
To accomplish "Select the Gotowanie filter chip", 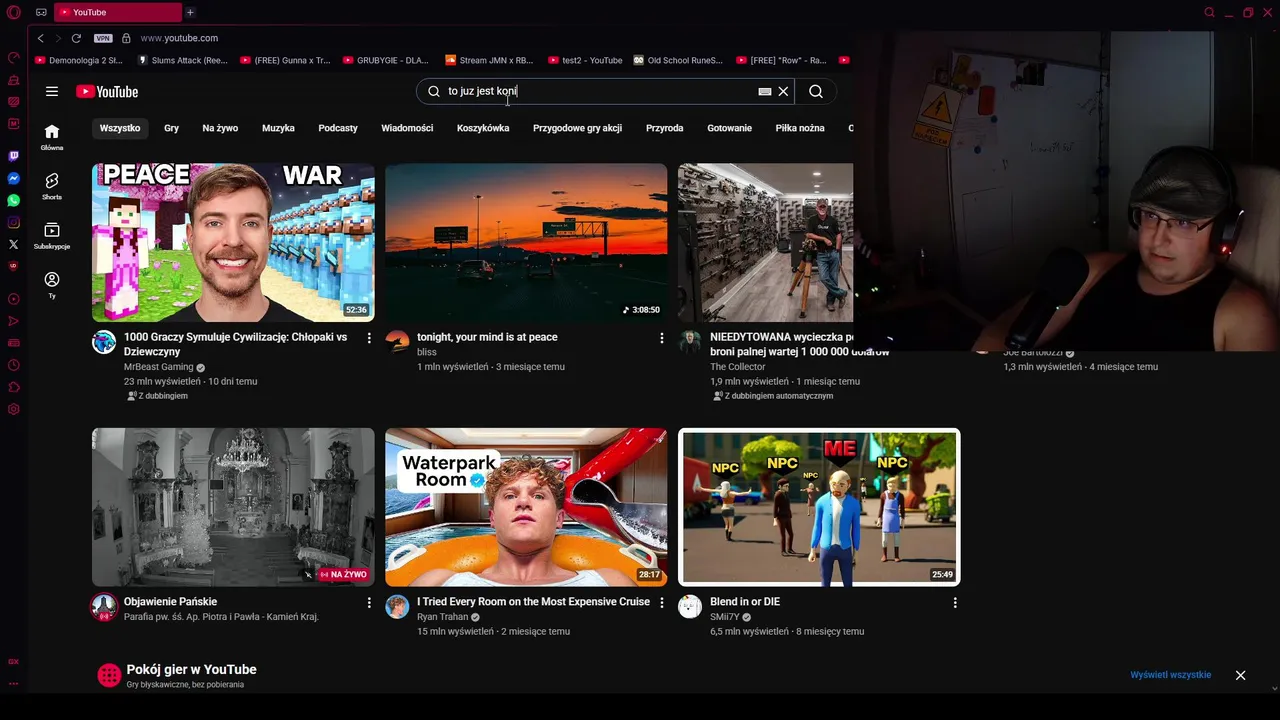I will pos(729,128).
